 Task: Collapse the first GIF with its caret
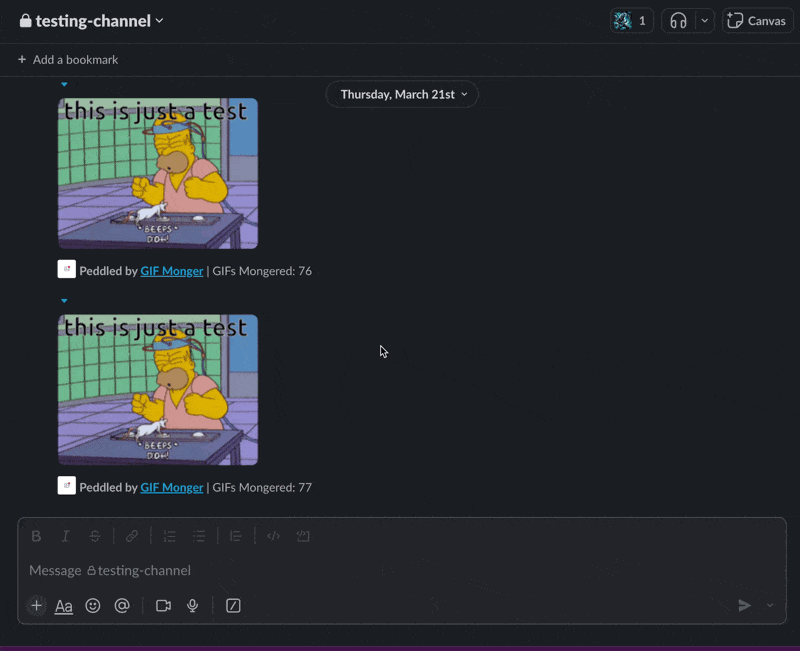(65, 85)
